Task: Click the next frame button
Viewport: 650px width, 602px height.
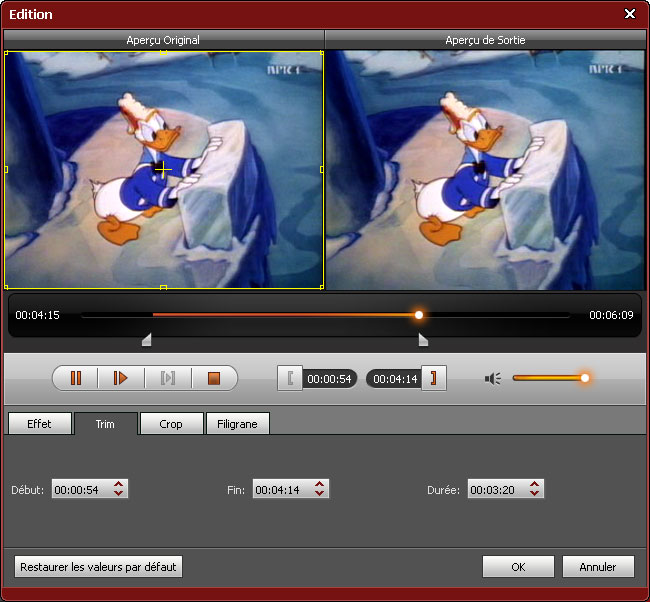Action: click(168, 378)
